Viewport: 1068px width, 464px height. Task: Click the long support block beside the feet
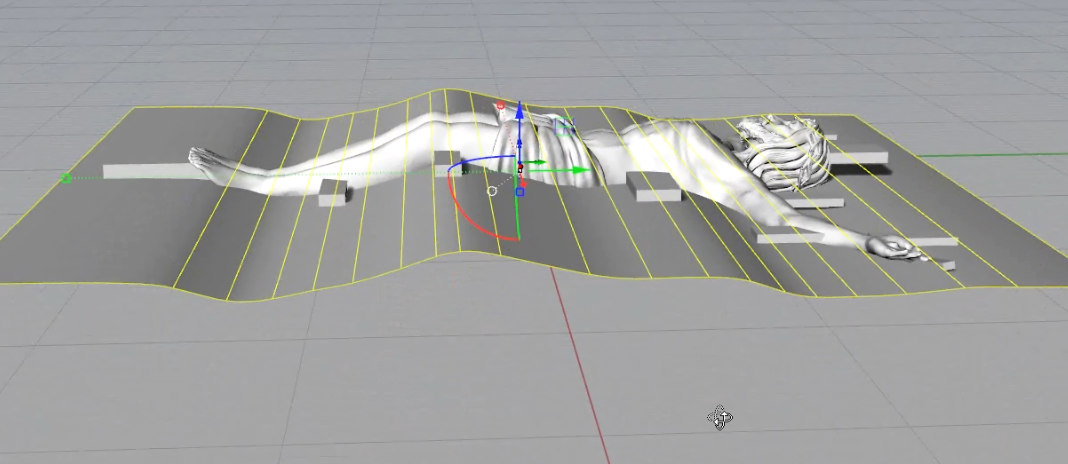140,171
